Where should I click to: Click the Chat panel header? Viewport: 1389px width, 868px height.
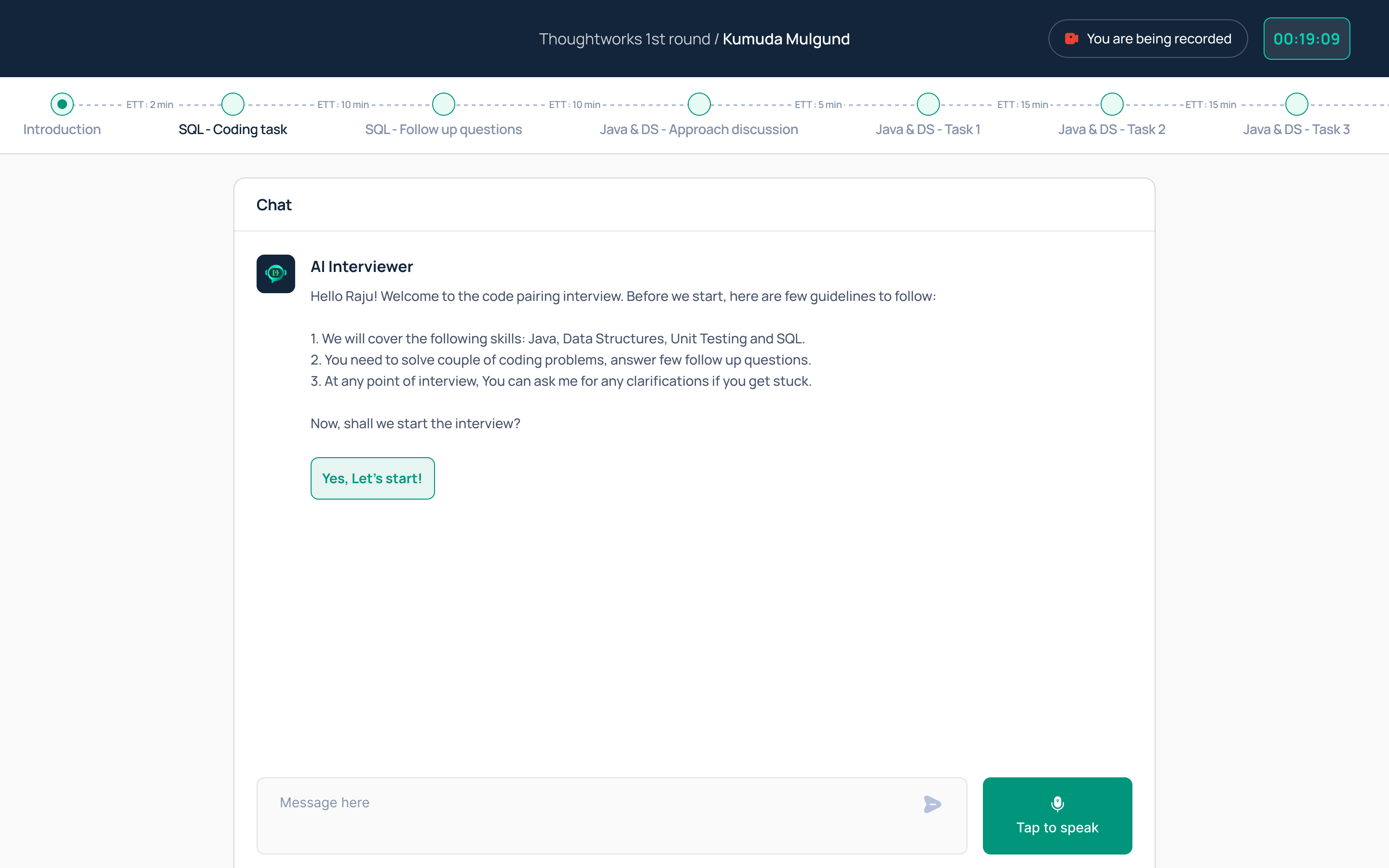click(x=274, y=205)
